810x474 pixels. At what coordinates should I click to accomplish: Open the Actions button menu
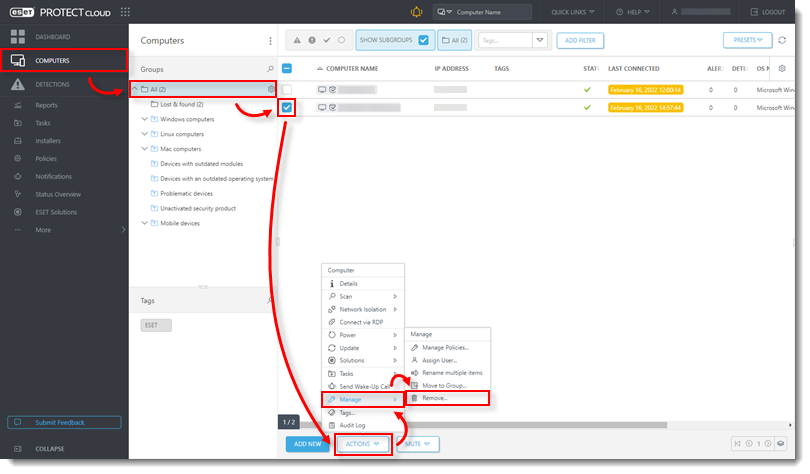coord(363,444)
